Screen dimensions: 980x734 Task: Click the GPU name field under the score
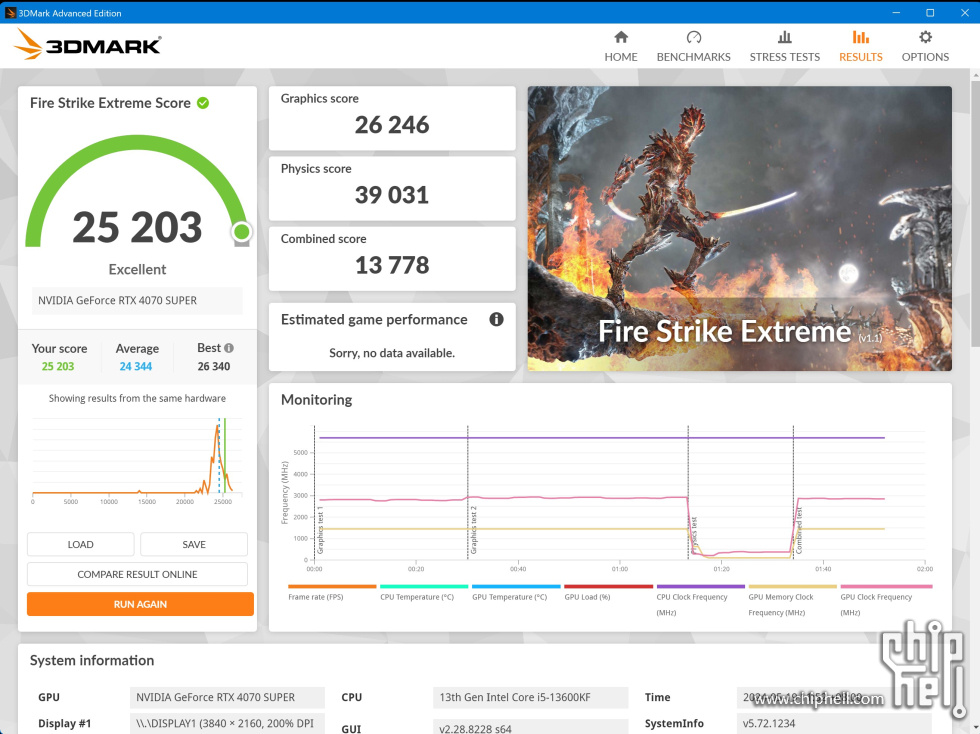pyautogui.click(x=137, y=301)
